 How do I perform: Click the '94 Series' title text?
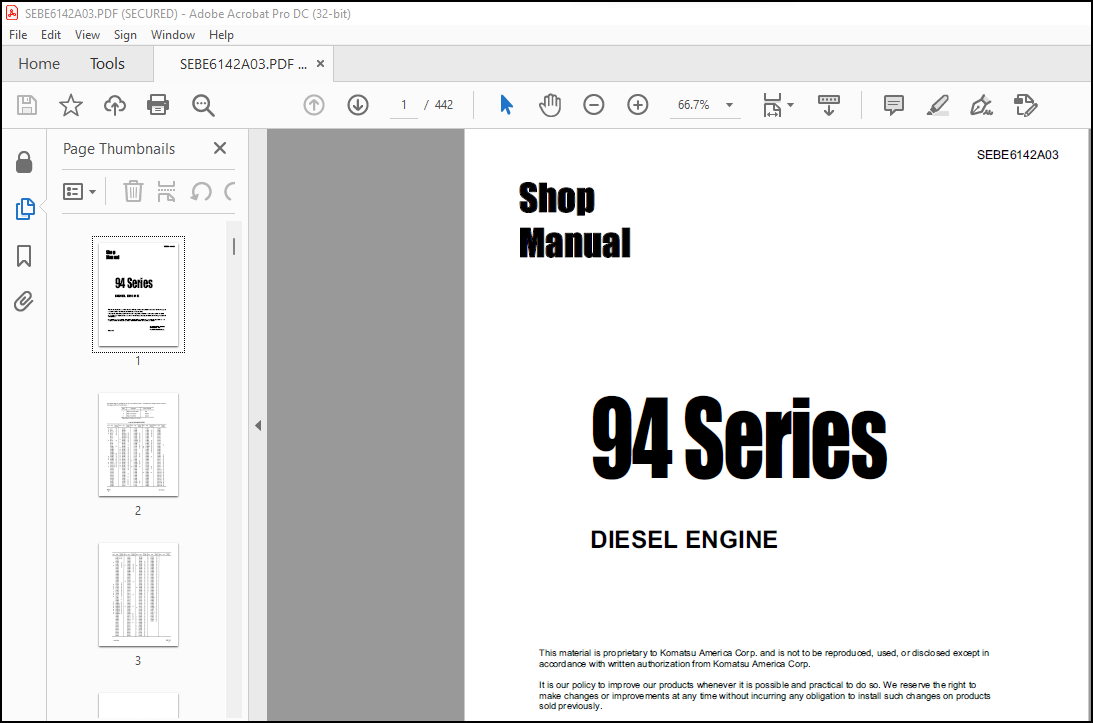click(x=739, y=438)
